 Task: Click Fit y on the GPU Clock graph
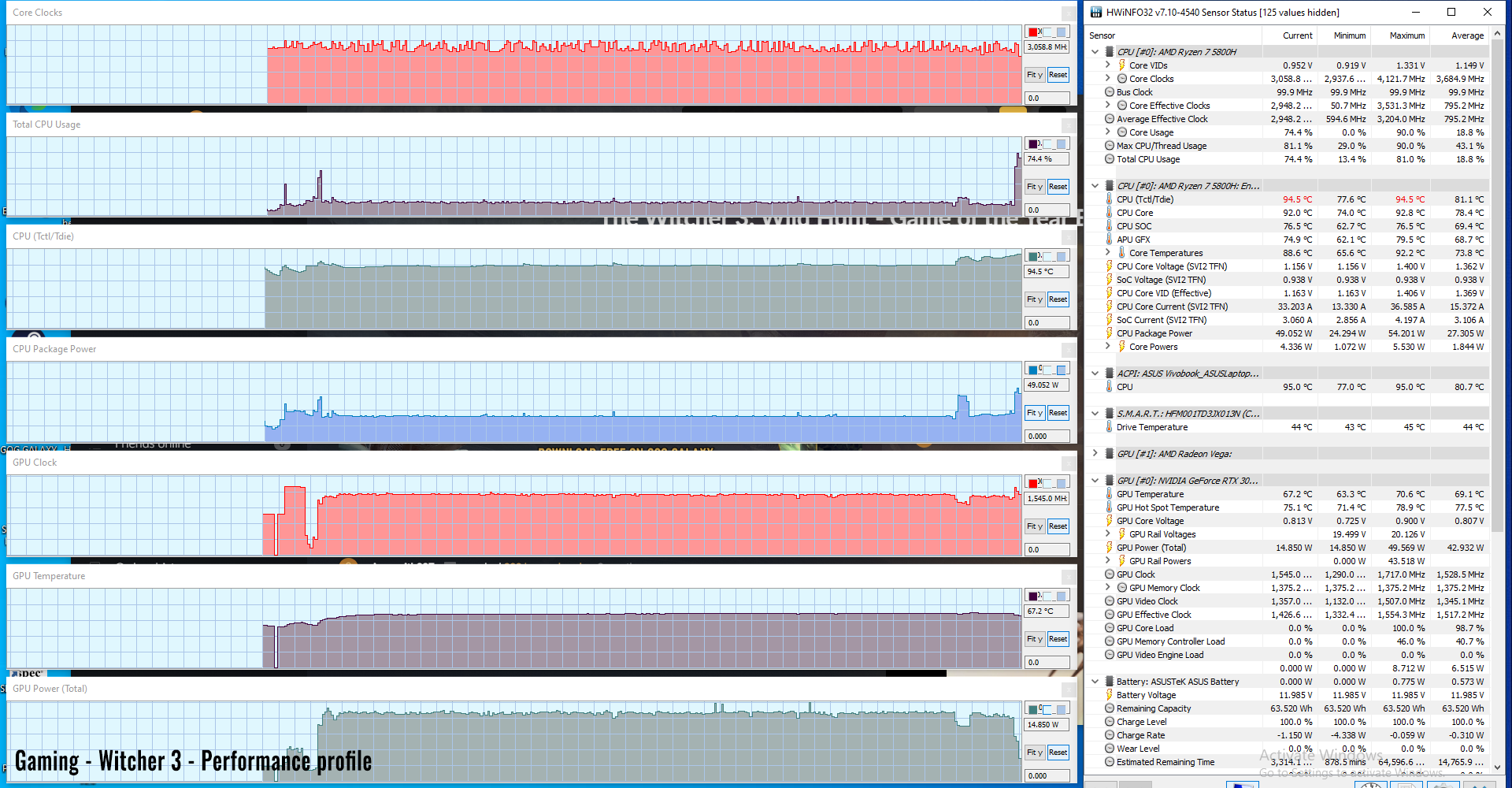[x=1034, y=526]
